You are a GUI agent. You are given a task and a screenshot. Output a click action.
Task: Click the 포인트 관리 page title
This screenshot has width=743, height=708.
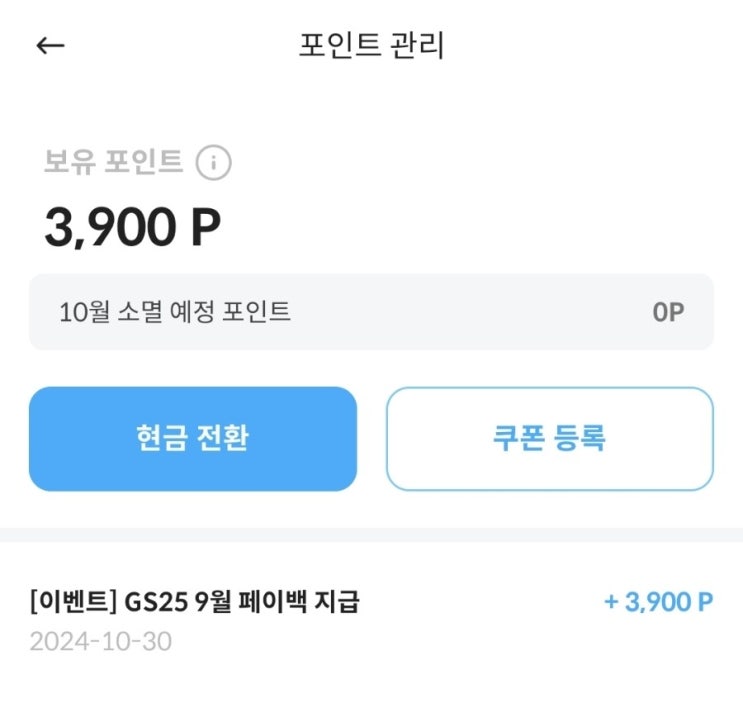pyautogui.click(x=371, y=46)
